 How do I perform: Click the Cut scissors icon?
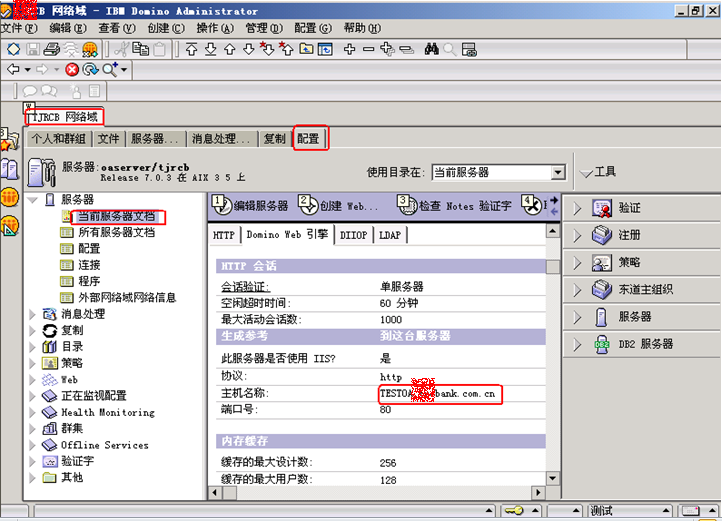pos(122,49)
